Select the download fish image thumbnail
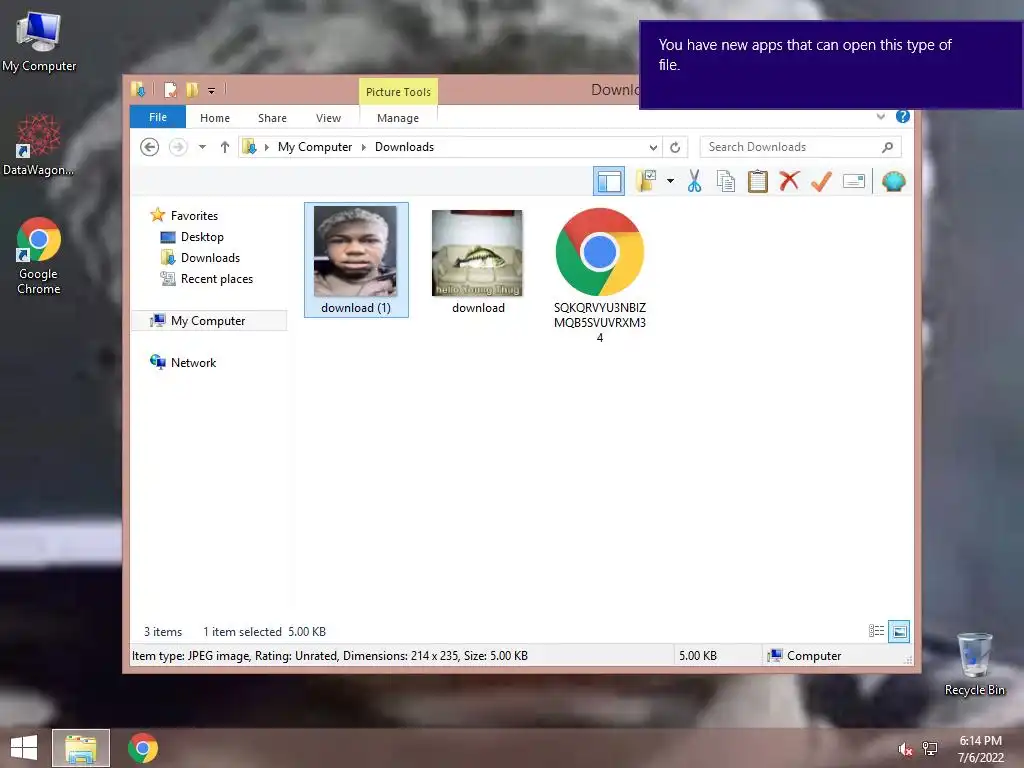This screenshot has height=768, width=1024. 478,261
